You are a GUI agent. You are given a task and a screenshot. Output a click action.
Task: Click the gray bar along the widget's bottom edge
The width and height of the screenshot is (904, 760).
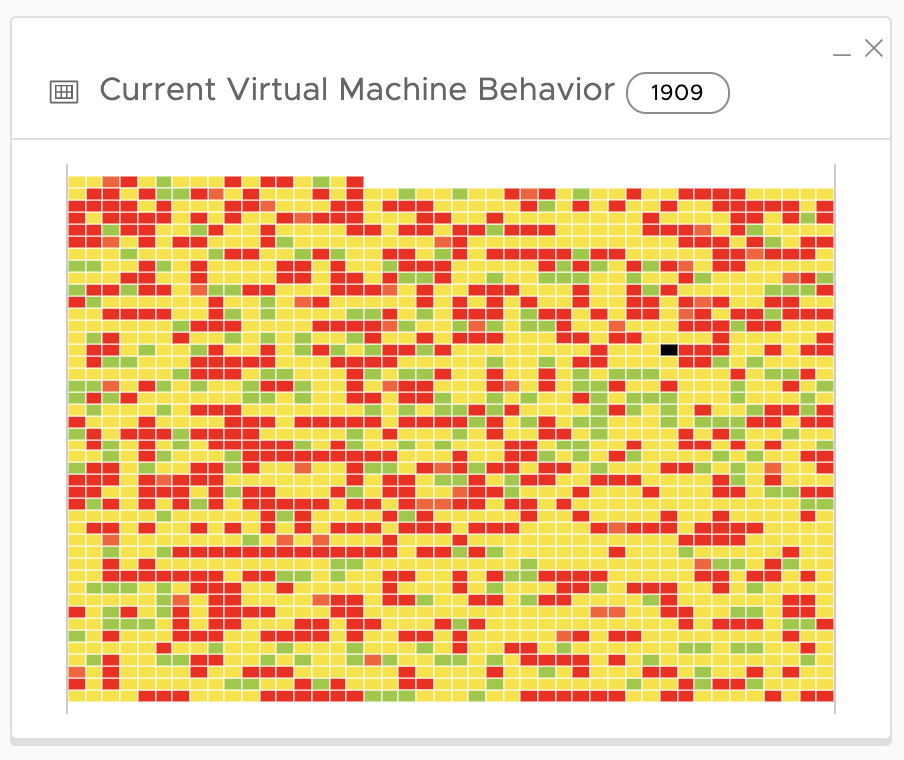click(450, 741)
